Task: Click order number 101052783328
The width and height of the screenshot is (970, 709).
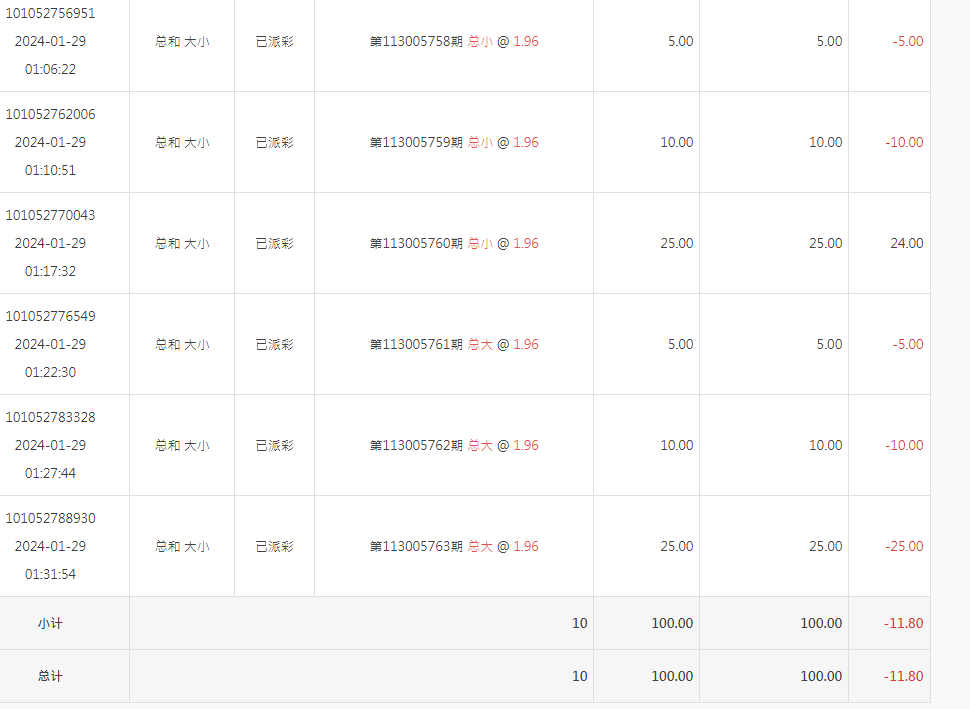Action: pyautogui.click(x=51, y=417)
